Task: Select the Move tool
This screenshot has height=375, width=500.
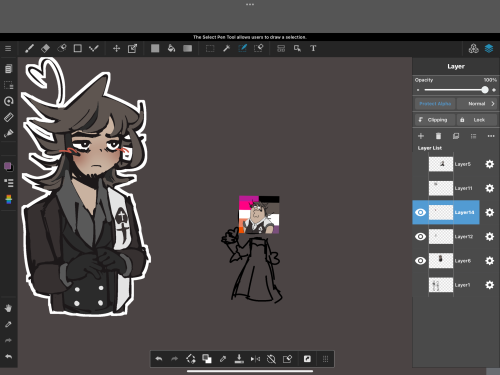Action: (116, 49)
